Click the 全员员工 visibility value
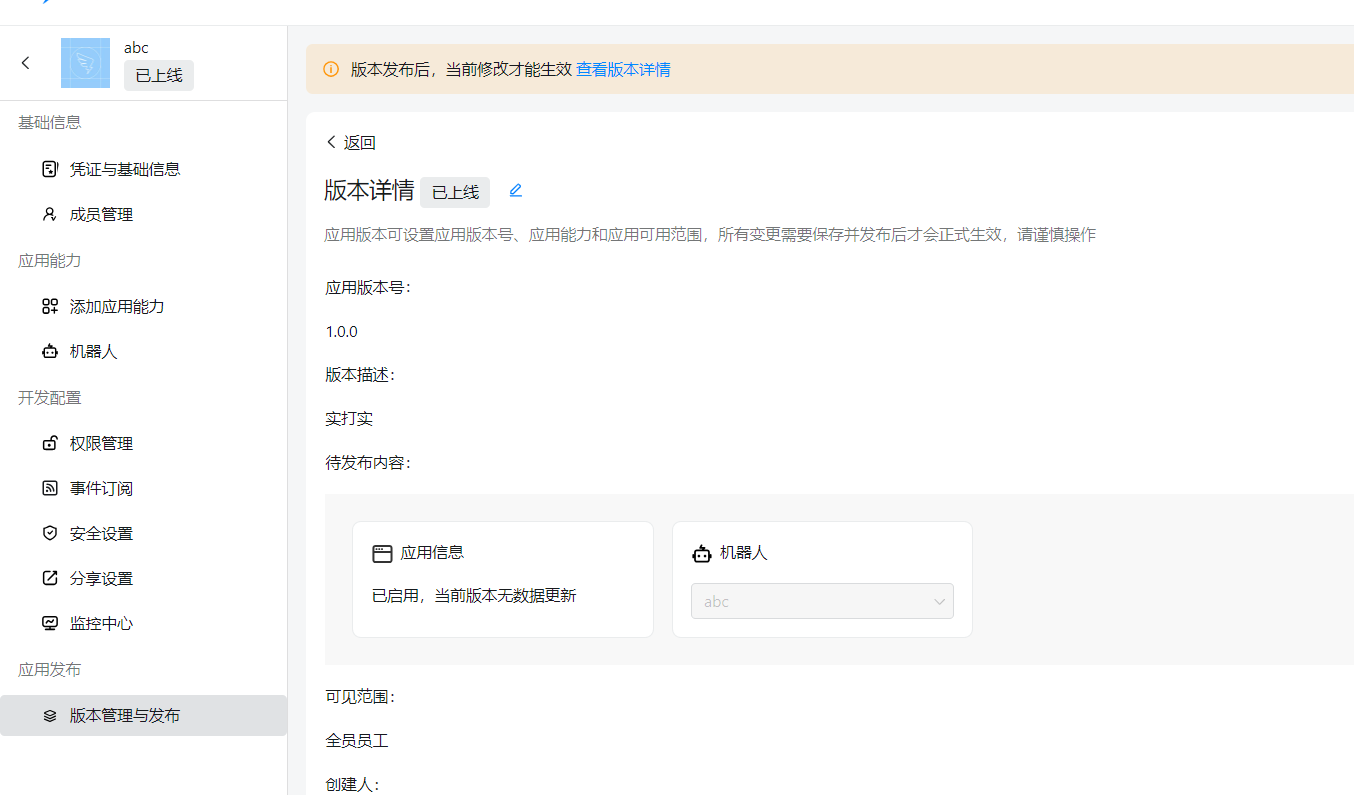The width and height of the screenshot is (1354, 795). 357,741
